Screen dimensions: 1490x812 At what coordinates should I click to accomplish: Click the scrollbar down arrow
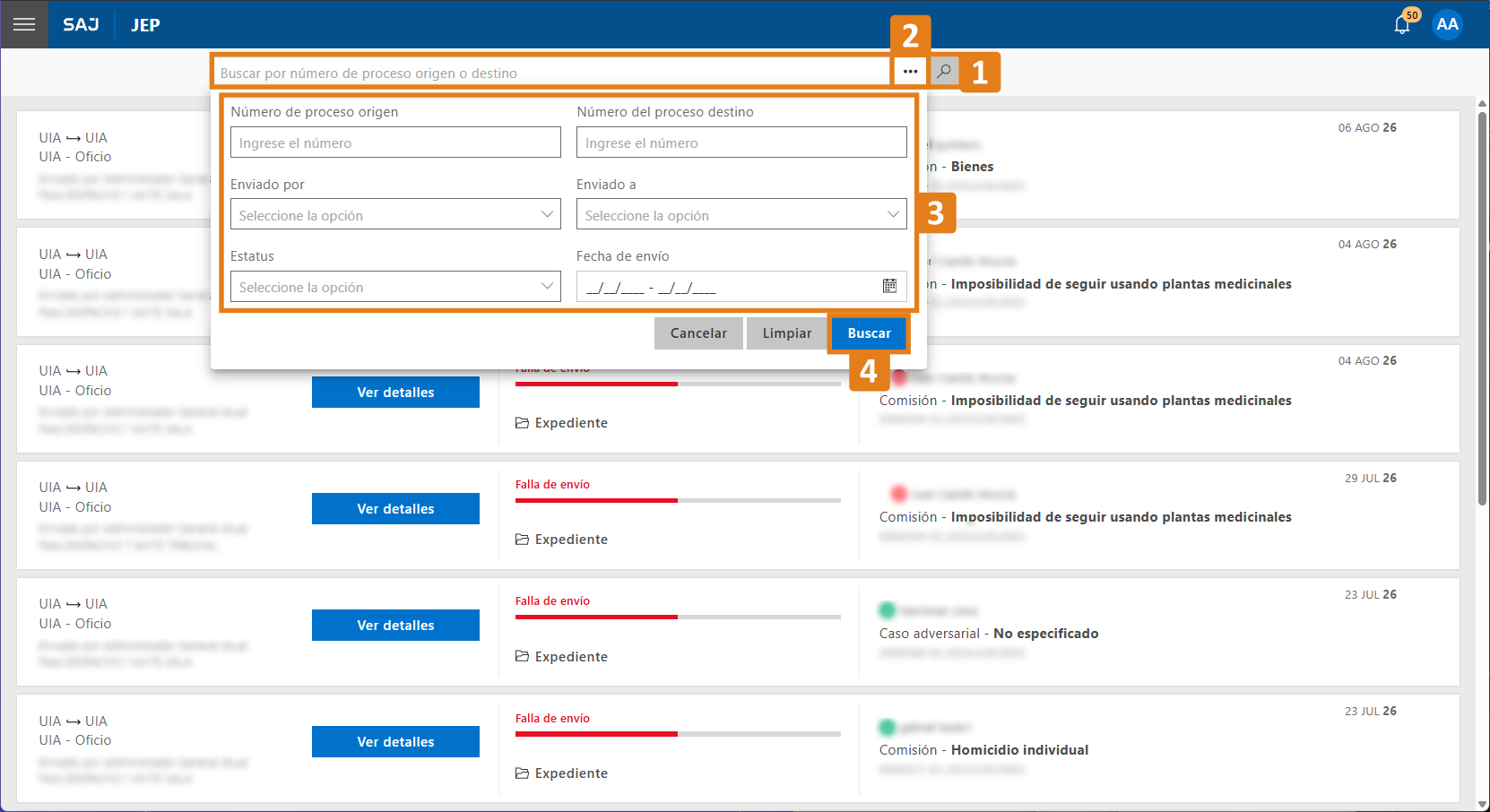[1482, 804]
